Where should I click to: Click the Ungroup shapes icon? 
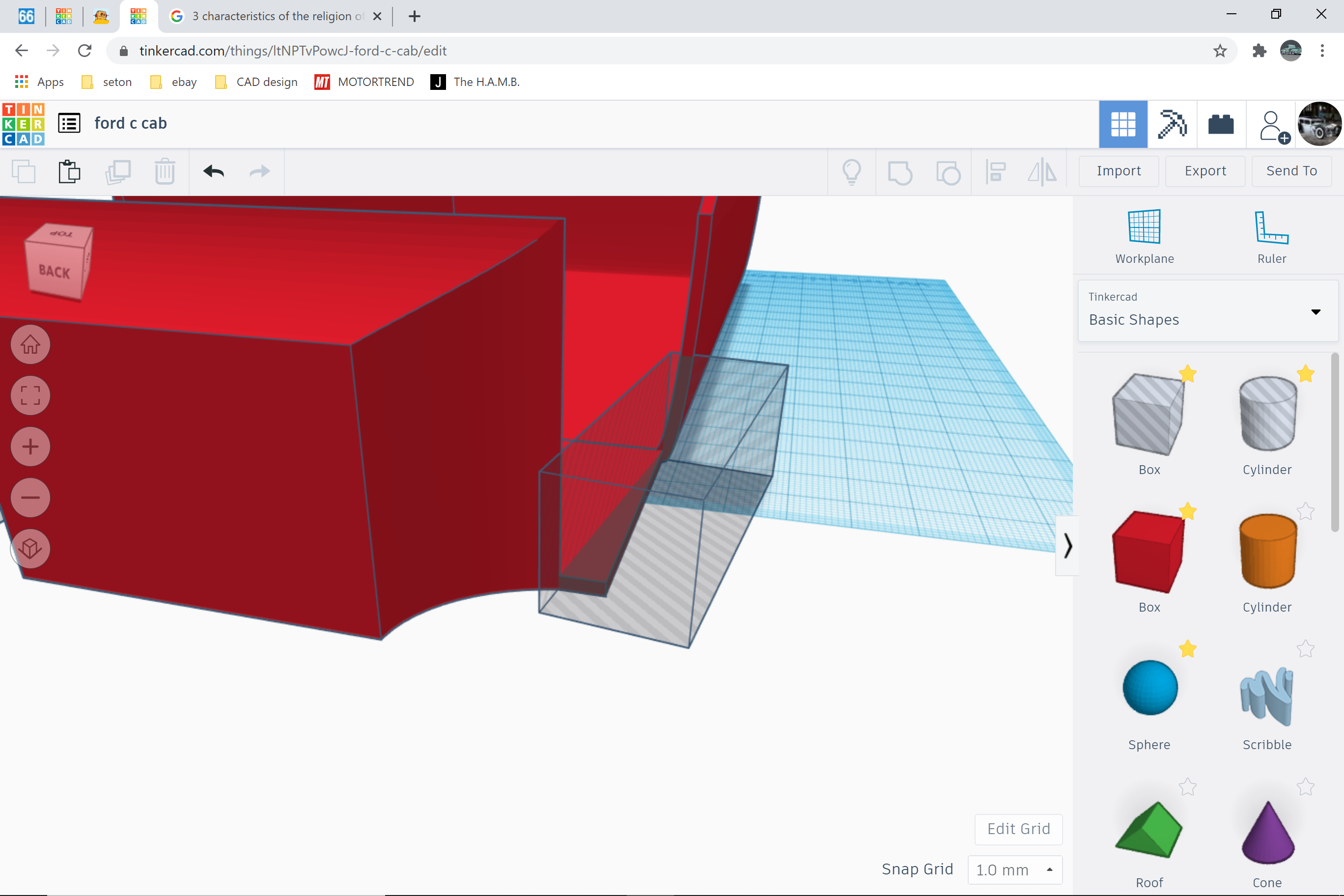point(948,172)
